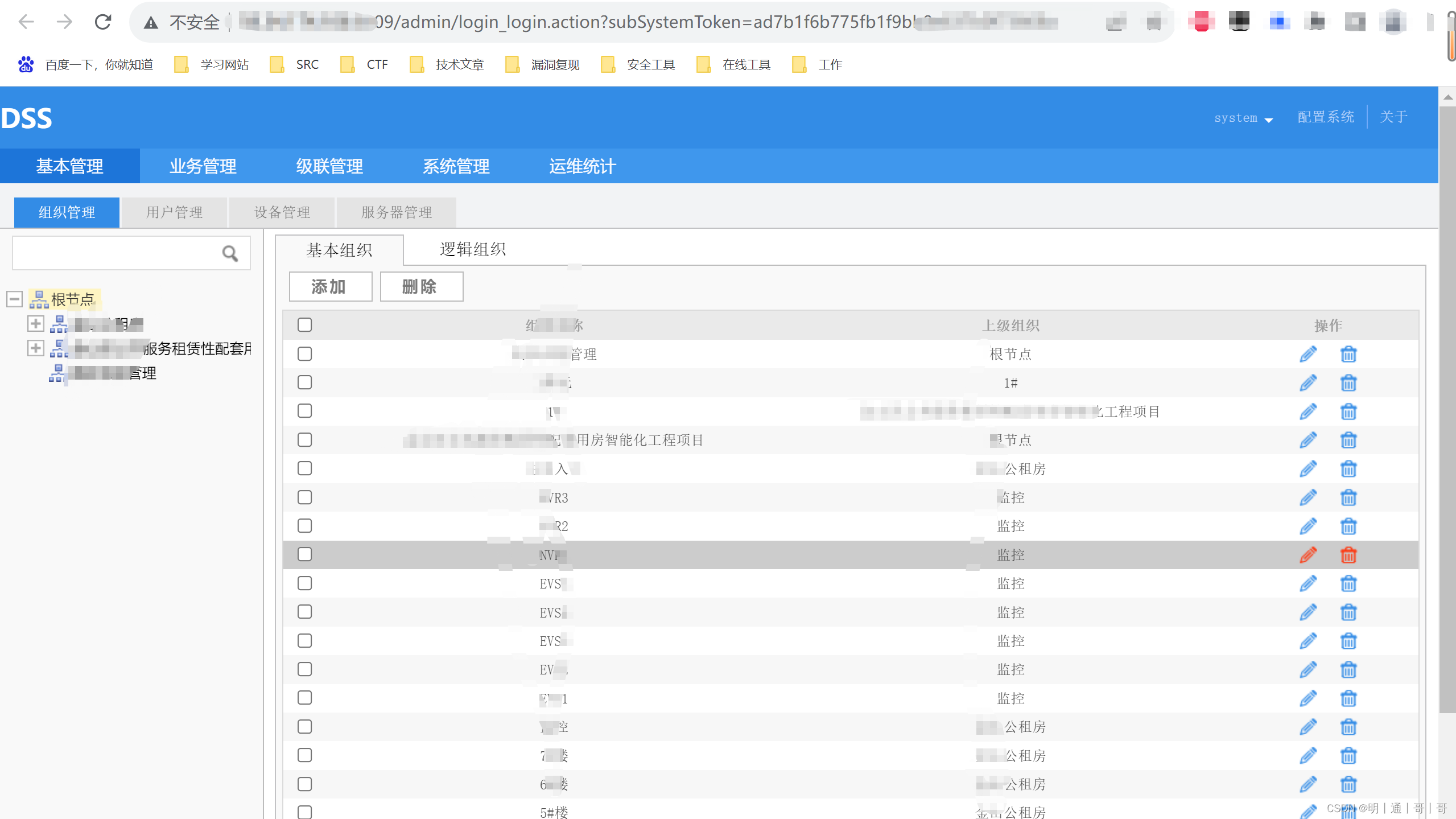
Task: Delete the R2 监控 row
Action: pos(1348,526)
